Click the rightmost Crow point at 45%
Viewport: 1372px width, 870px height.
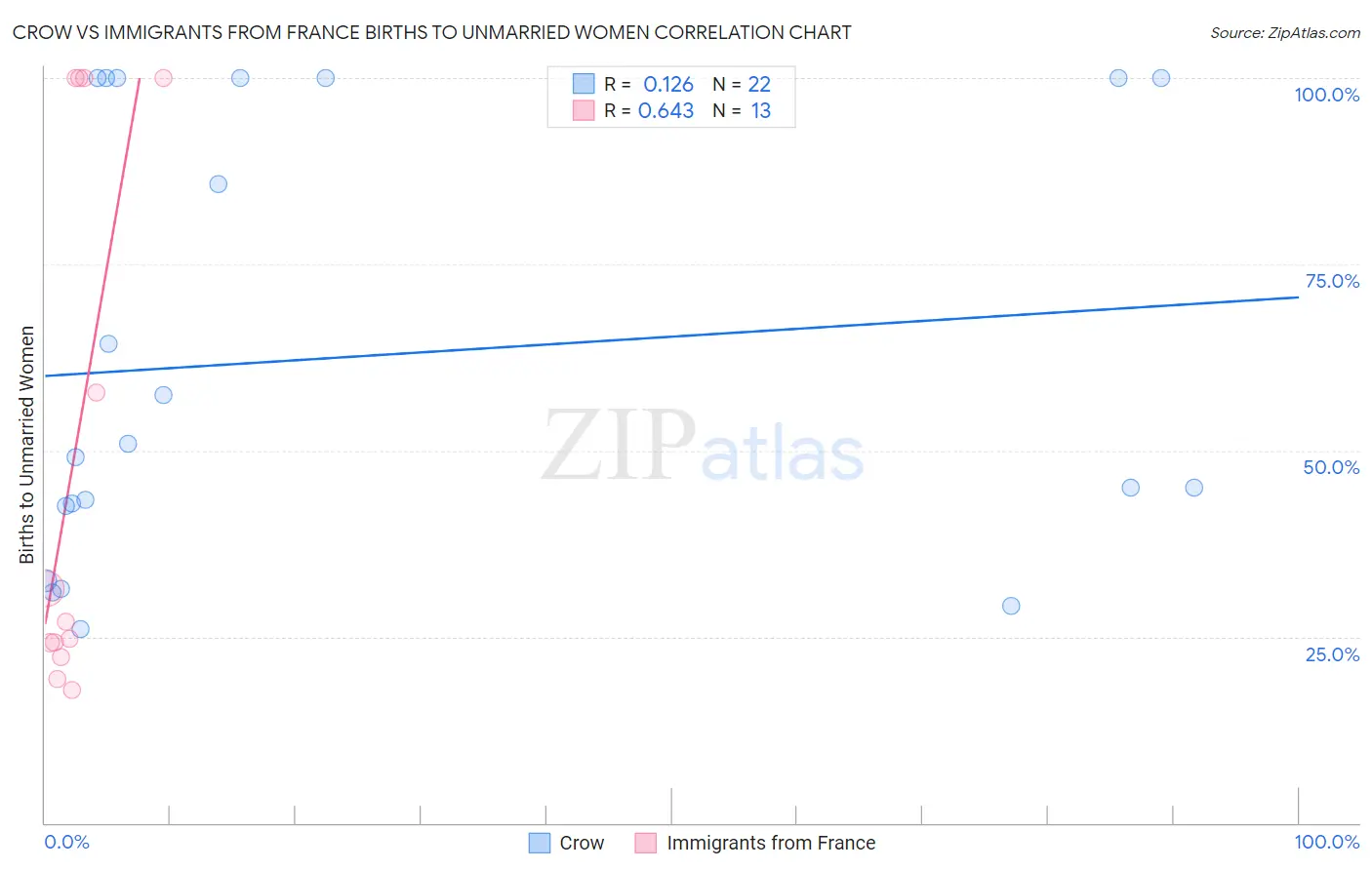1194,488
